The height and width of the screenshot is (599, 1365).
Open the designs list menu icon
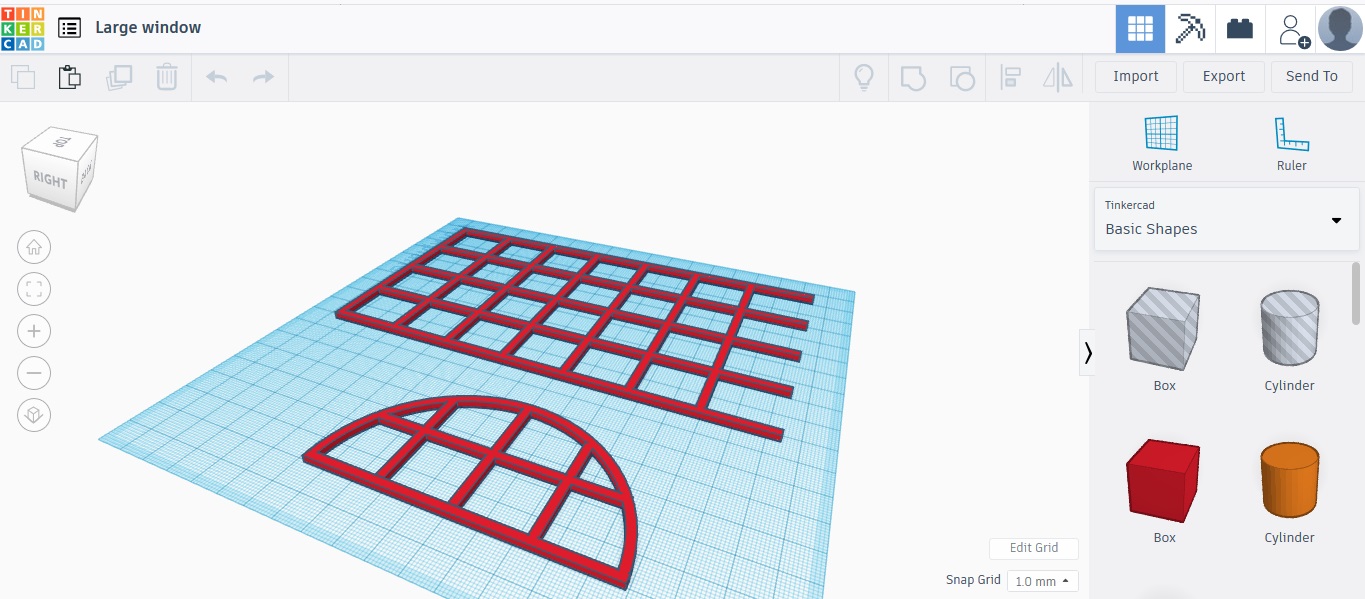coord(69,28)
